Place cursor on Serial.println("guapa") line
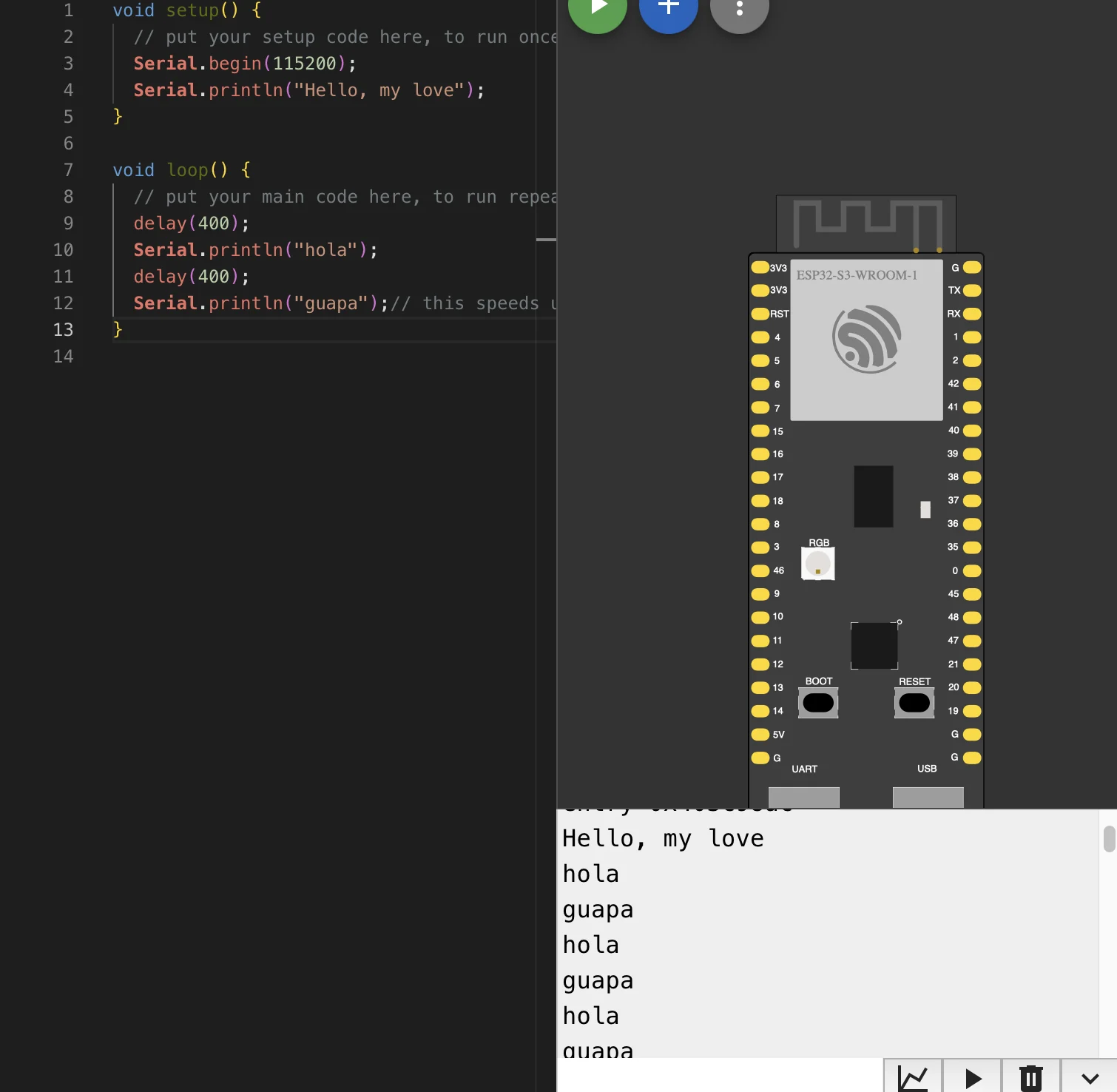Viewport: 1117px width, 1092px height. pyautogui.click(x=261, y=303)
